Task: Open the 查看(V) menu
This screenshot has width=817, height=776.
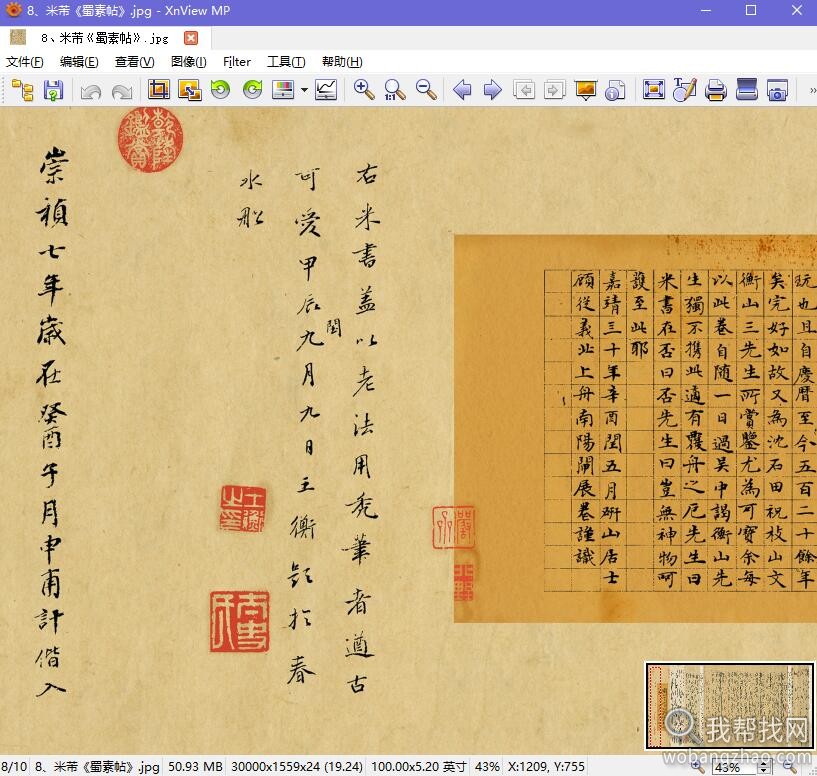Action: point(134,62)
